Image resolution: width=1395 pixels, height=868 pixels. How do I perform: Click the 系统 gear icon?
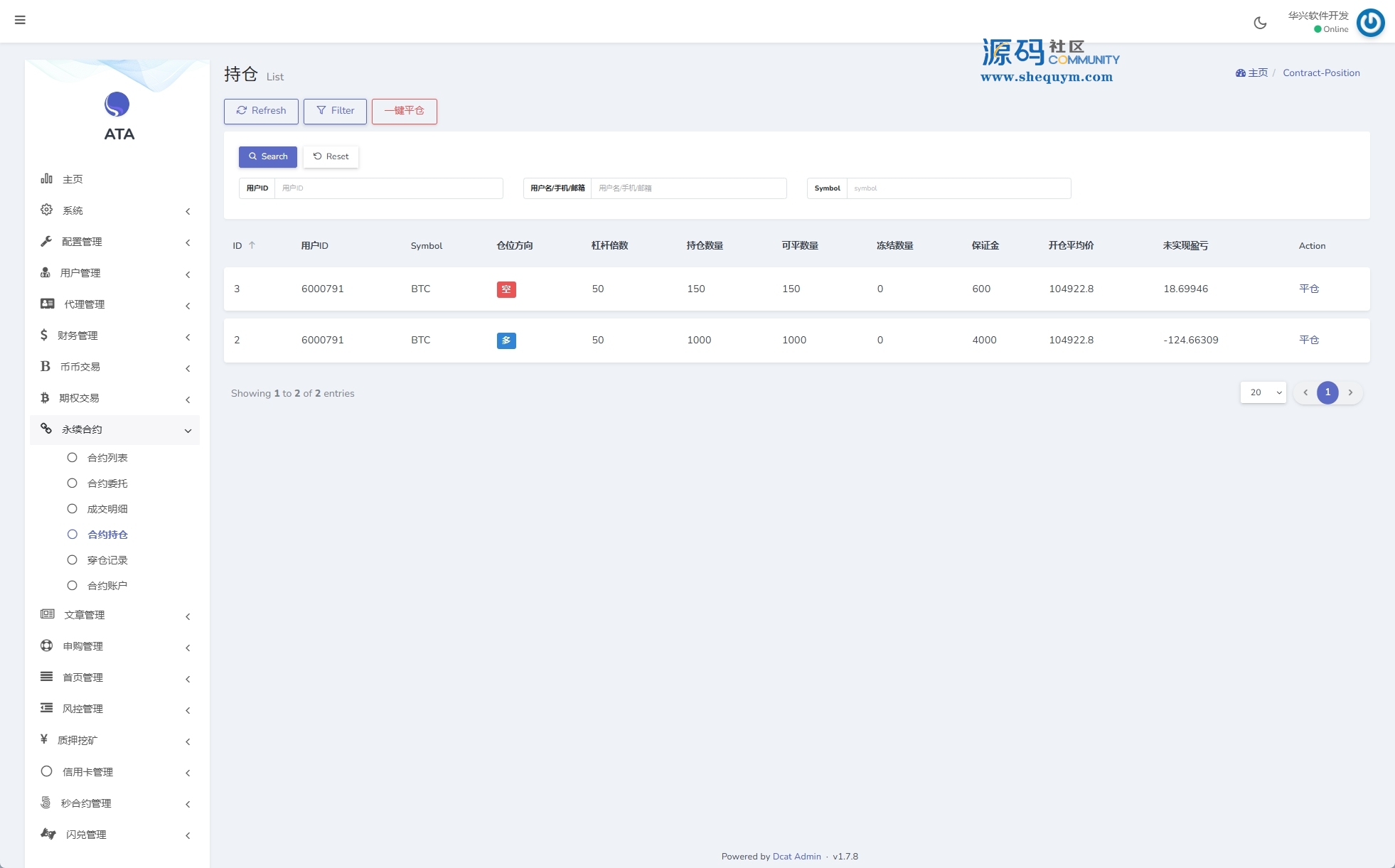coord(47,210)
